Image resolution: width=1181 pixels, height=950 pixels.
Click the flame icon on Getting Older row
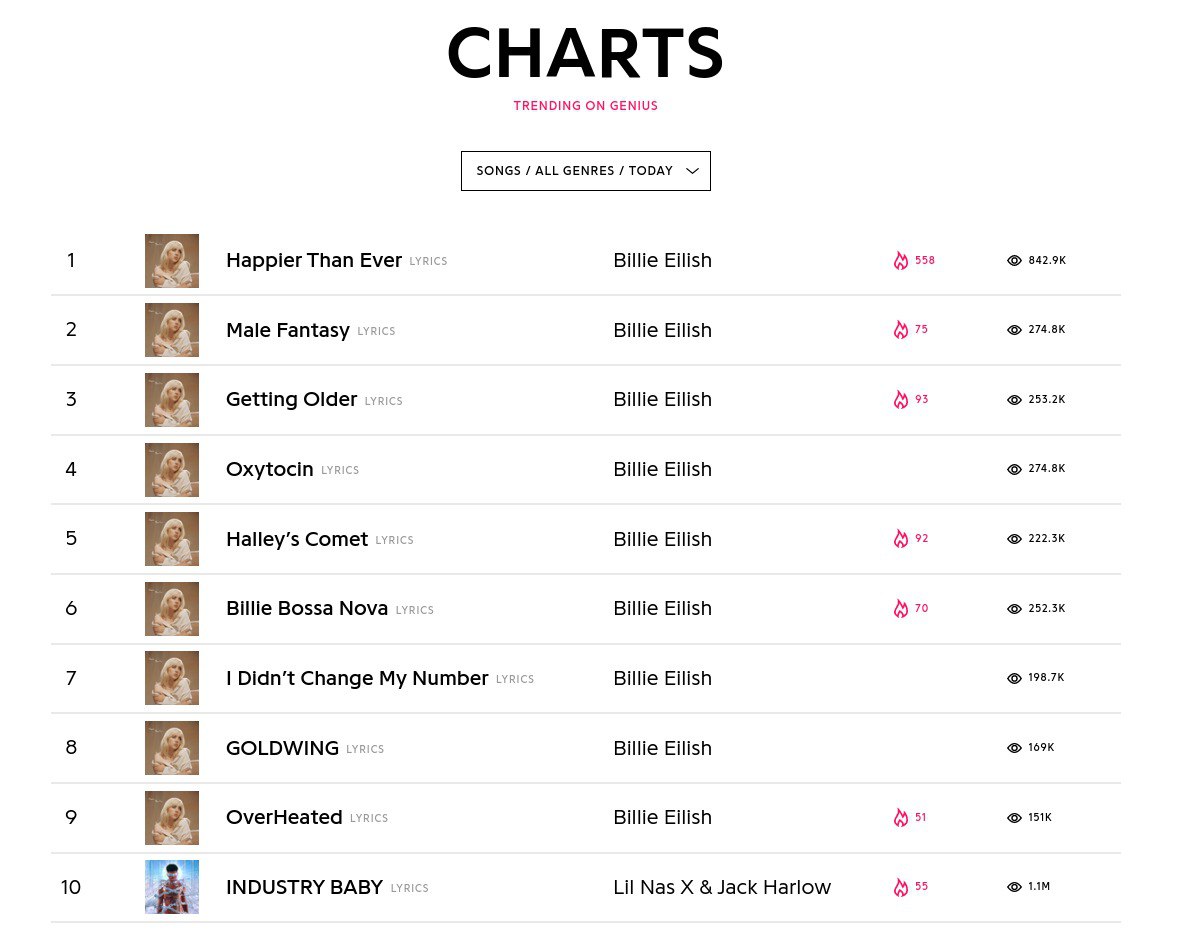pyautogui.click(x=901, y=400)
